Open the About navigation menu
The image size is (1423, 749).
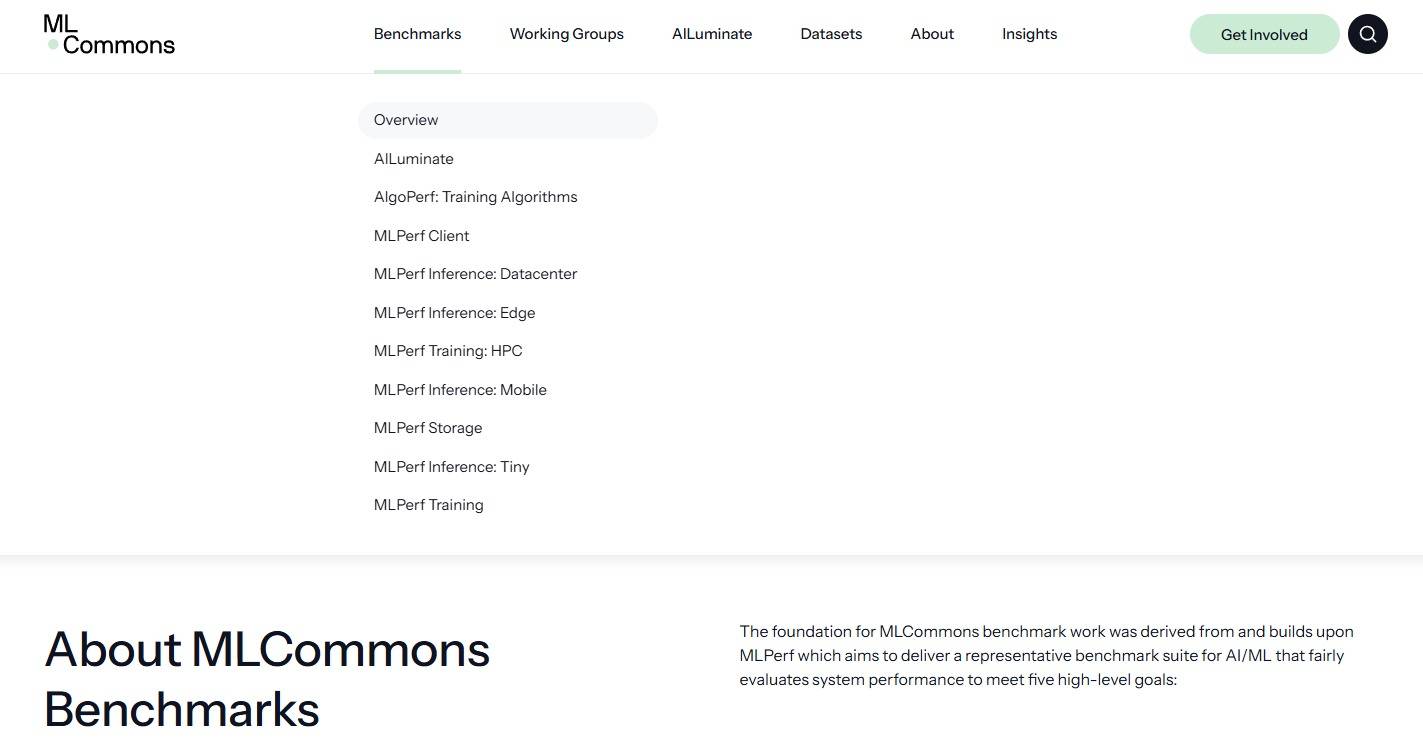click(932, 34)
